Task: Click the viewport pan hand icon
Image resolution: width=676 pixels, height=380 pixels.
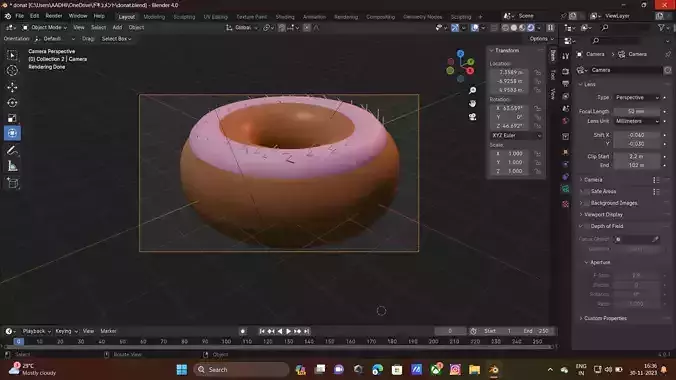Action: tap(473, 104)
